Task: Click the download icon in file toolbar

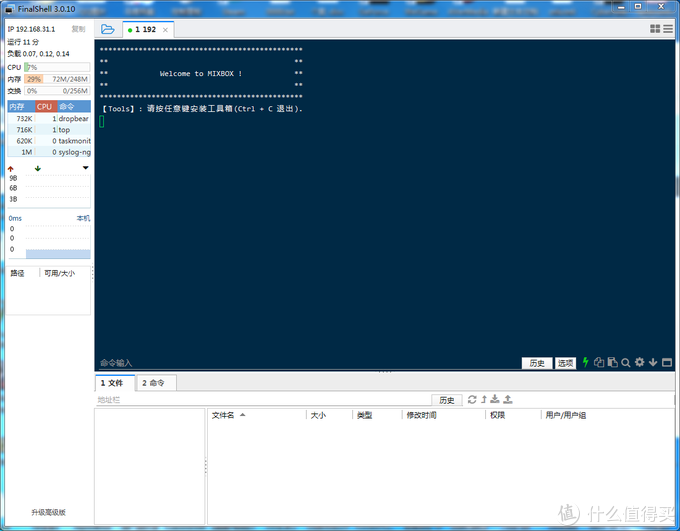Action: coord(495,400)
